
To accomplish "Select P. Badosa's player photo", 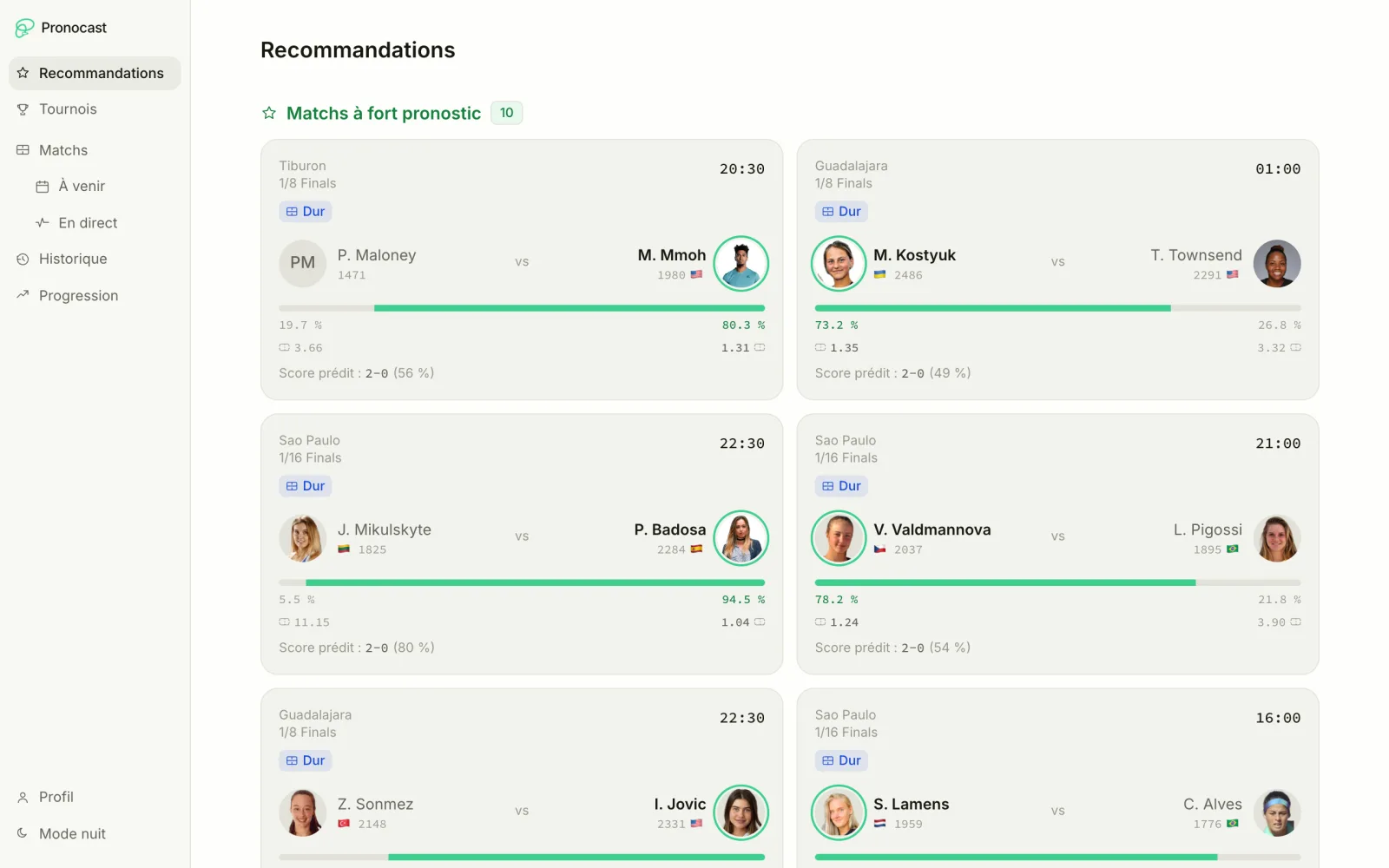I will (741, 538).
